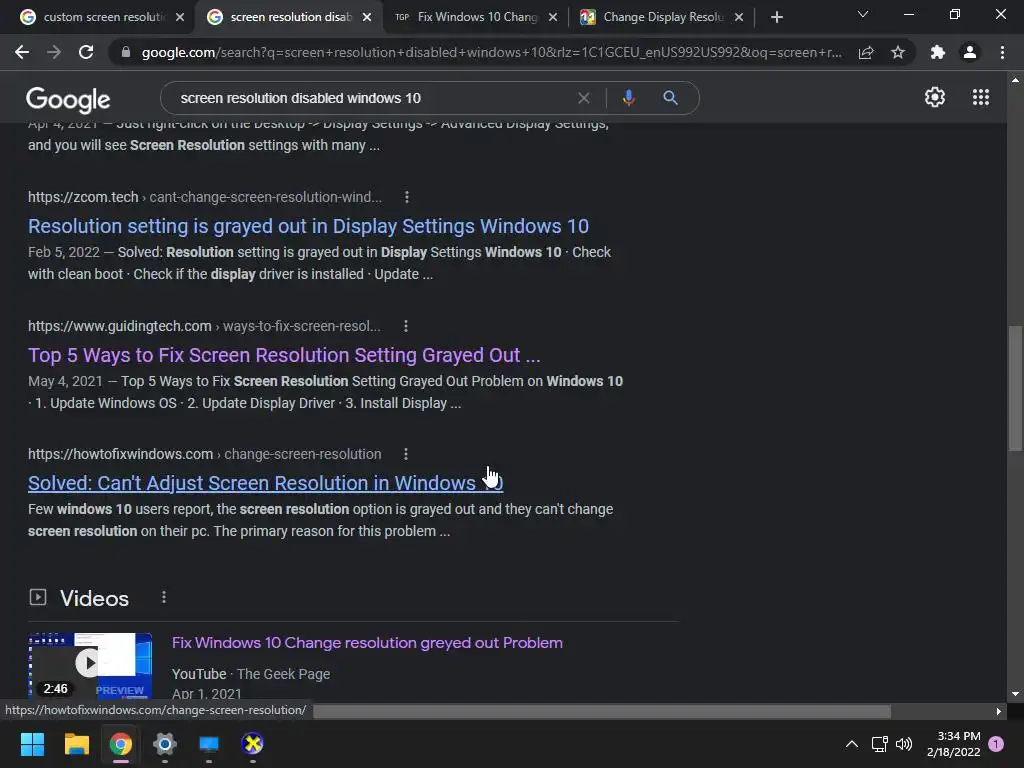
Task: Close the Fix Windows 10 tab
Action: click(x=553, y=17)
